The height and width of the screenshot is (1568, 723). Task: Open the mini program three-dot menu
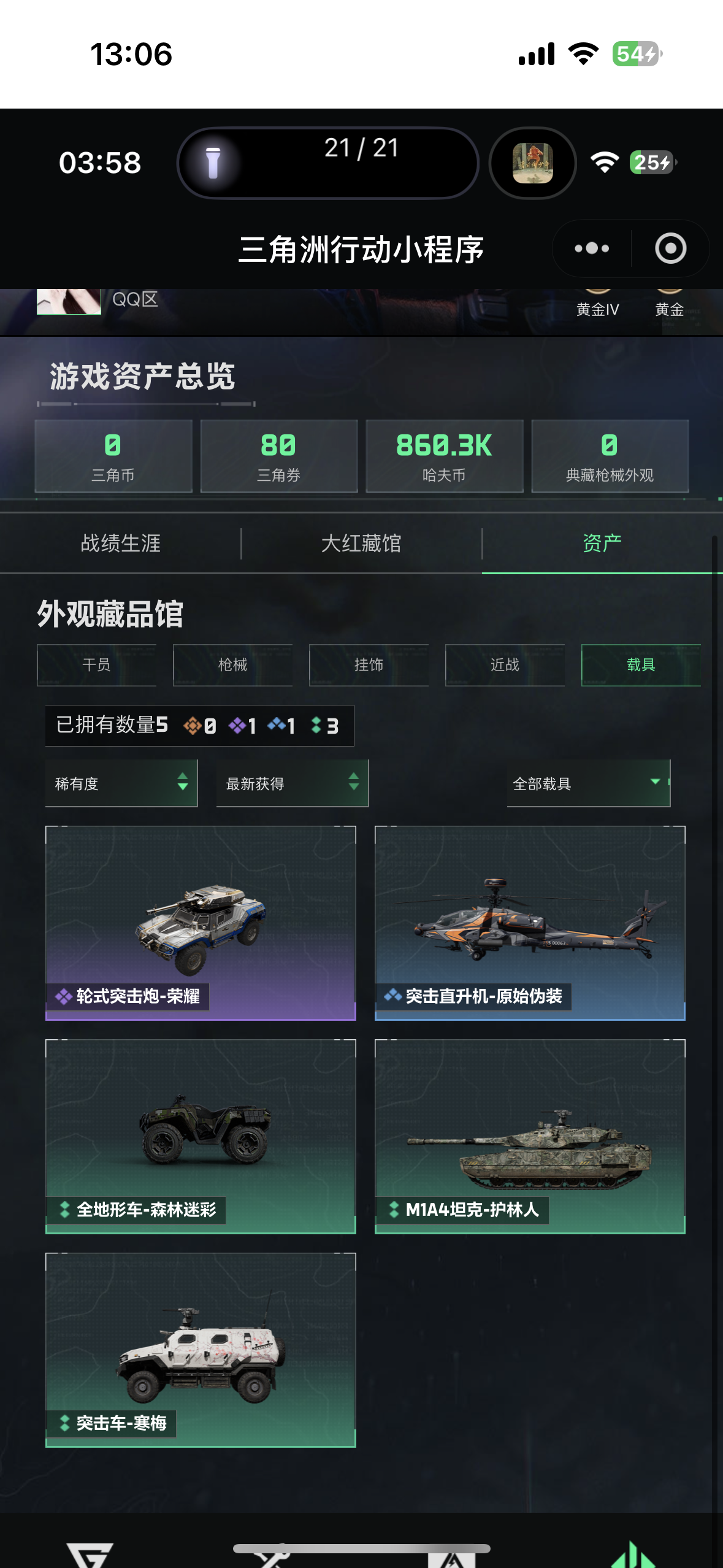pos(592,248)
